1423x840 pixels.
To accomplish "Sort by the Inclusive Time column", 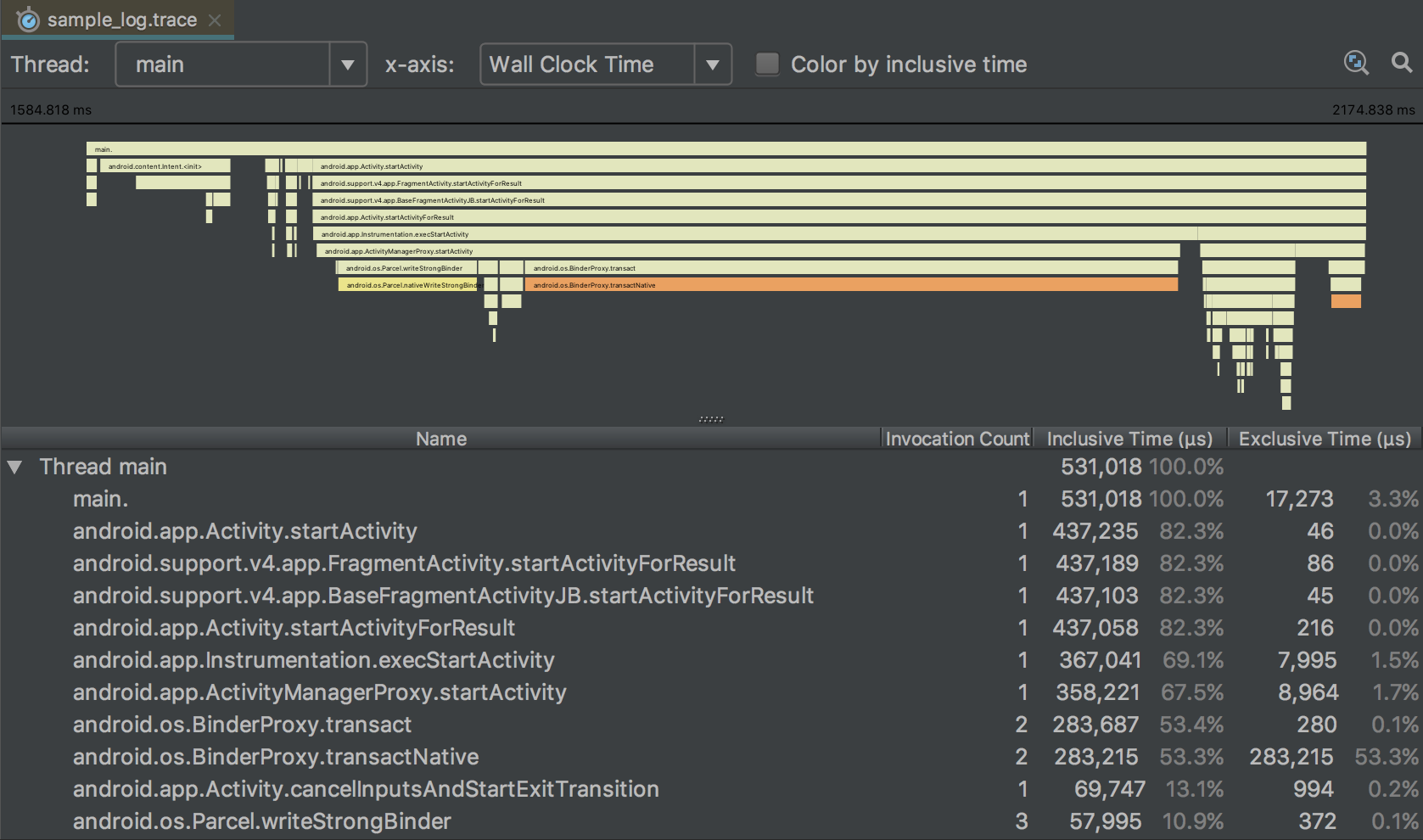I will click(1129, 439).
